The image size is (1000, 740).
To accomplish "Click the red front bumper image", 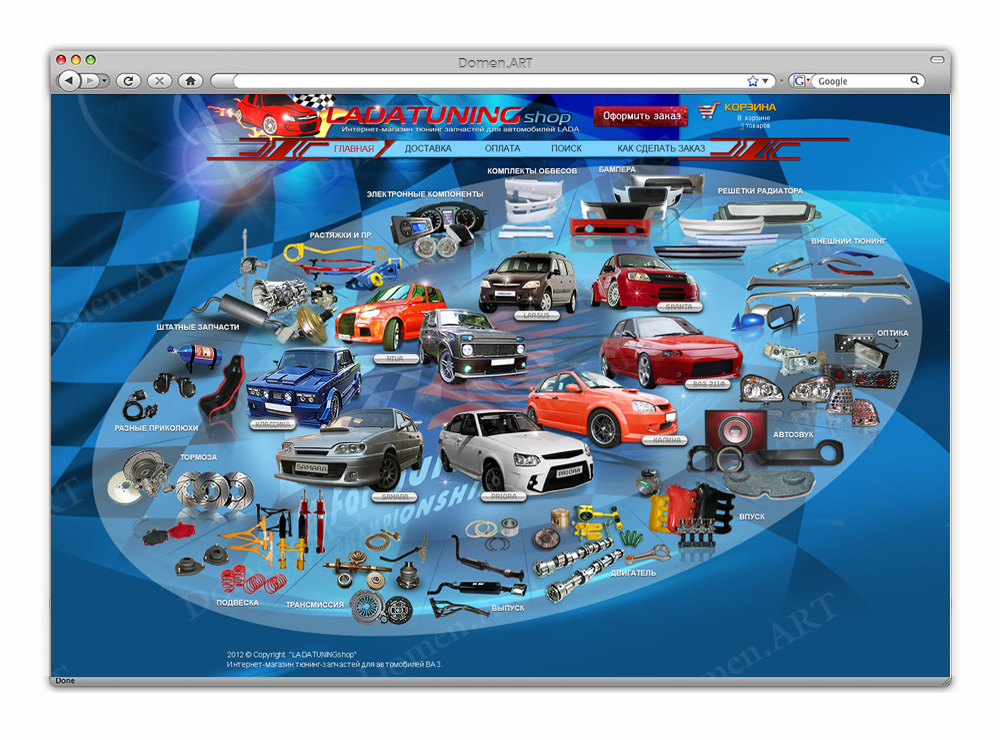I will point(608,227).
